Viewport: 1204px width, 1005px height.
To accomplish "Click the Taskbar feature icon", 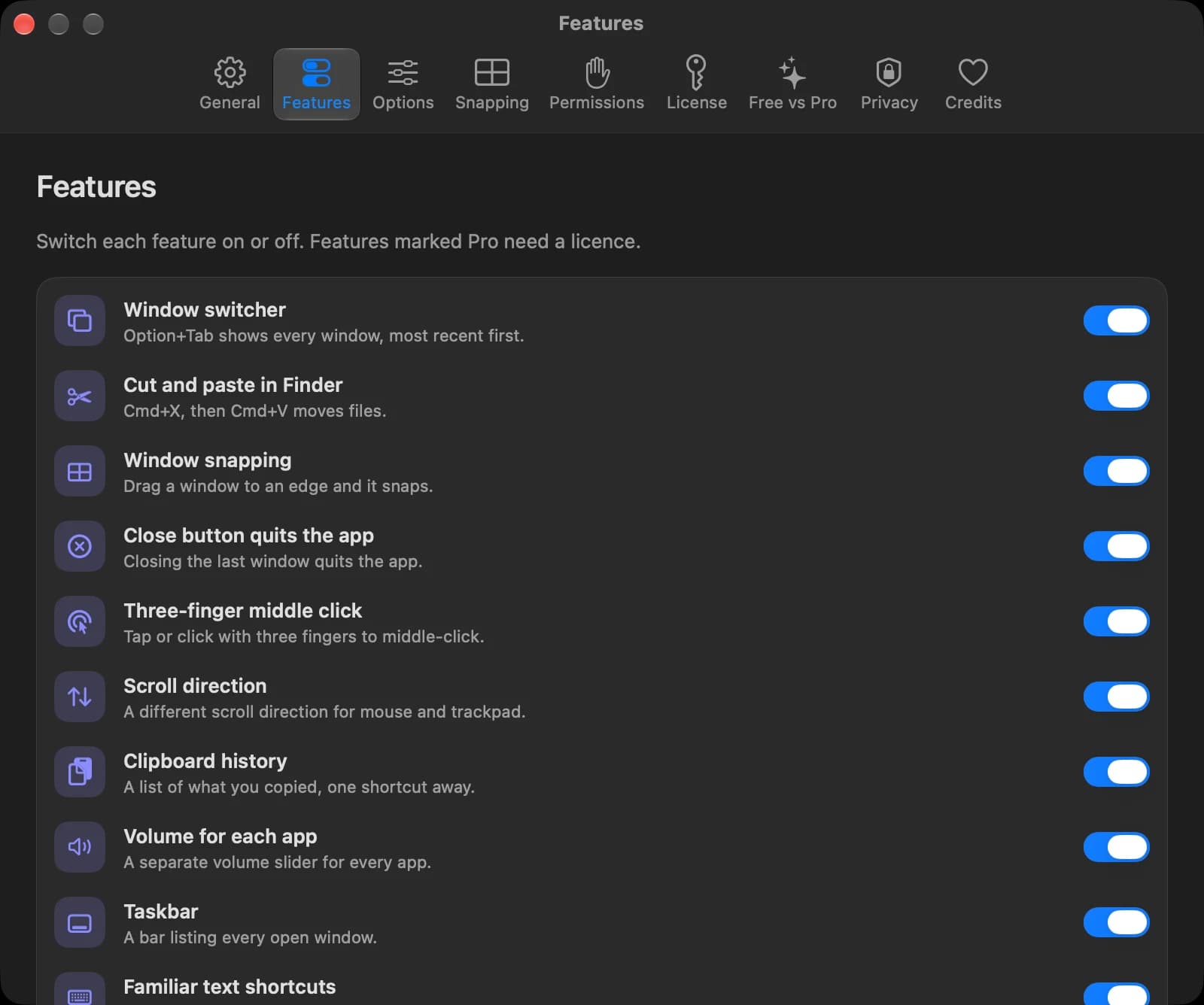I will pyautogui.click(x=80, y=922).
